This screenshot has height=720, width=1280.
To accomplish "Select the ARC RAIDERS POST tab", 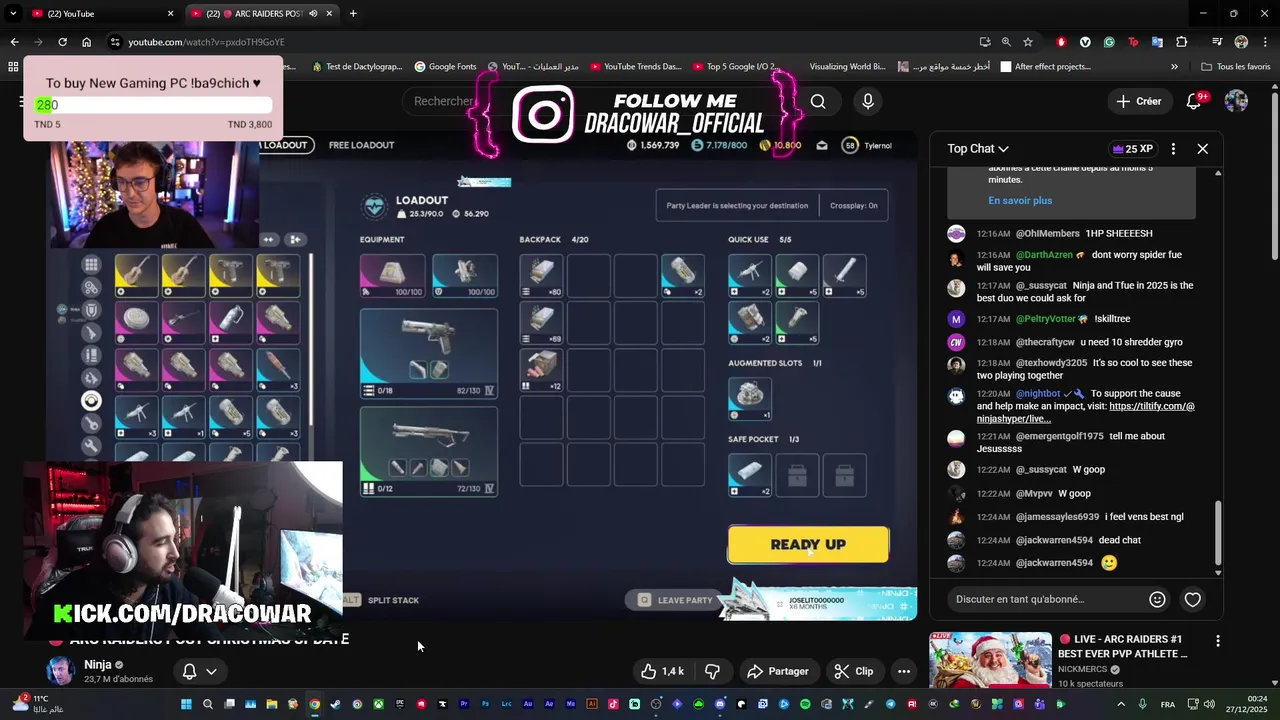I will (260, 14).
